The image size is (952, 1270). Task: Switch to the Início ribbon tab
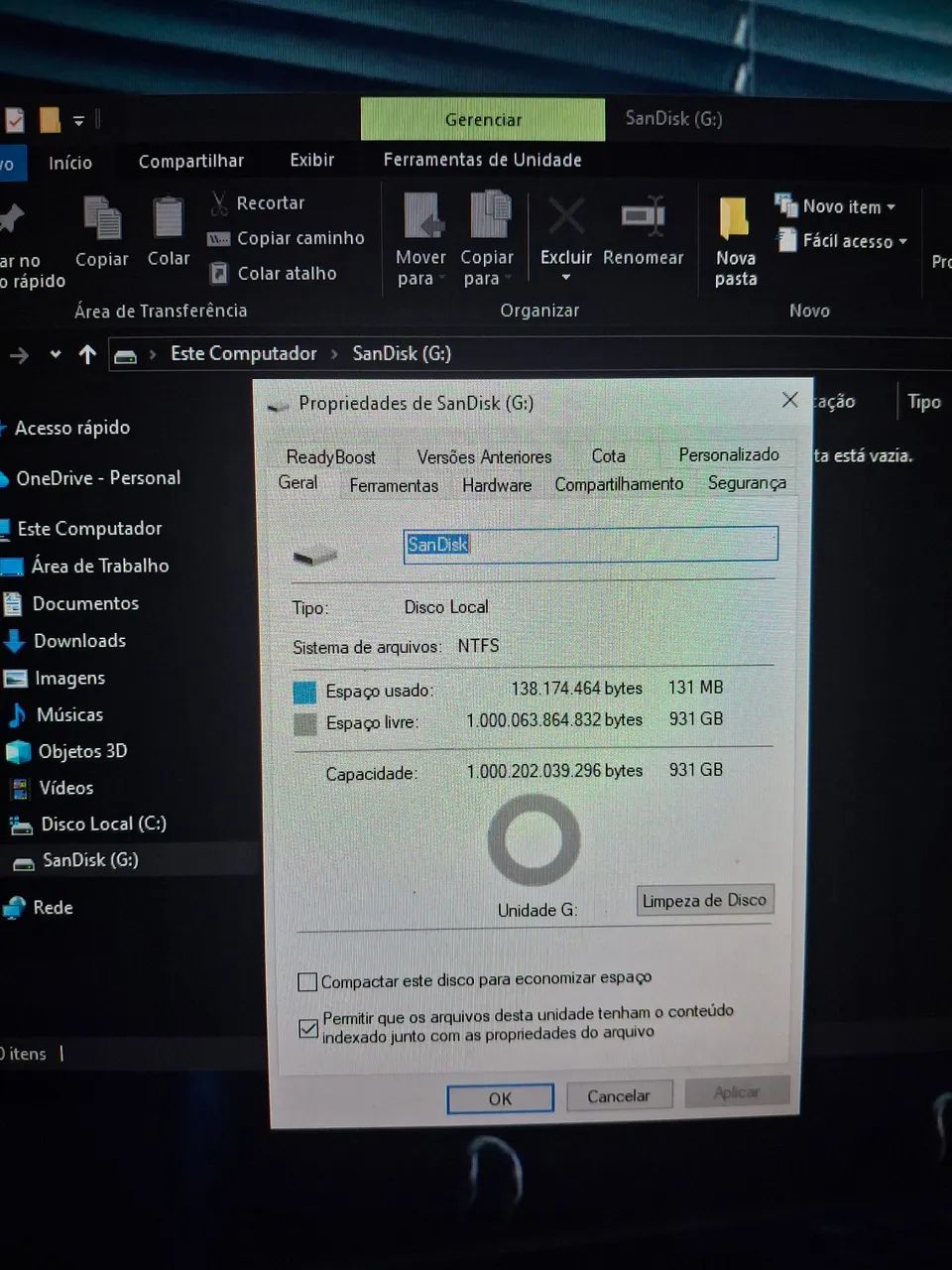(x=69, y=163)
